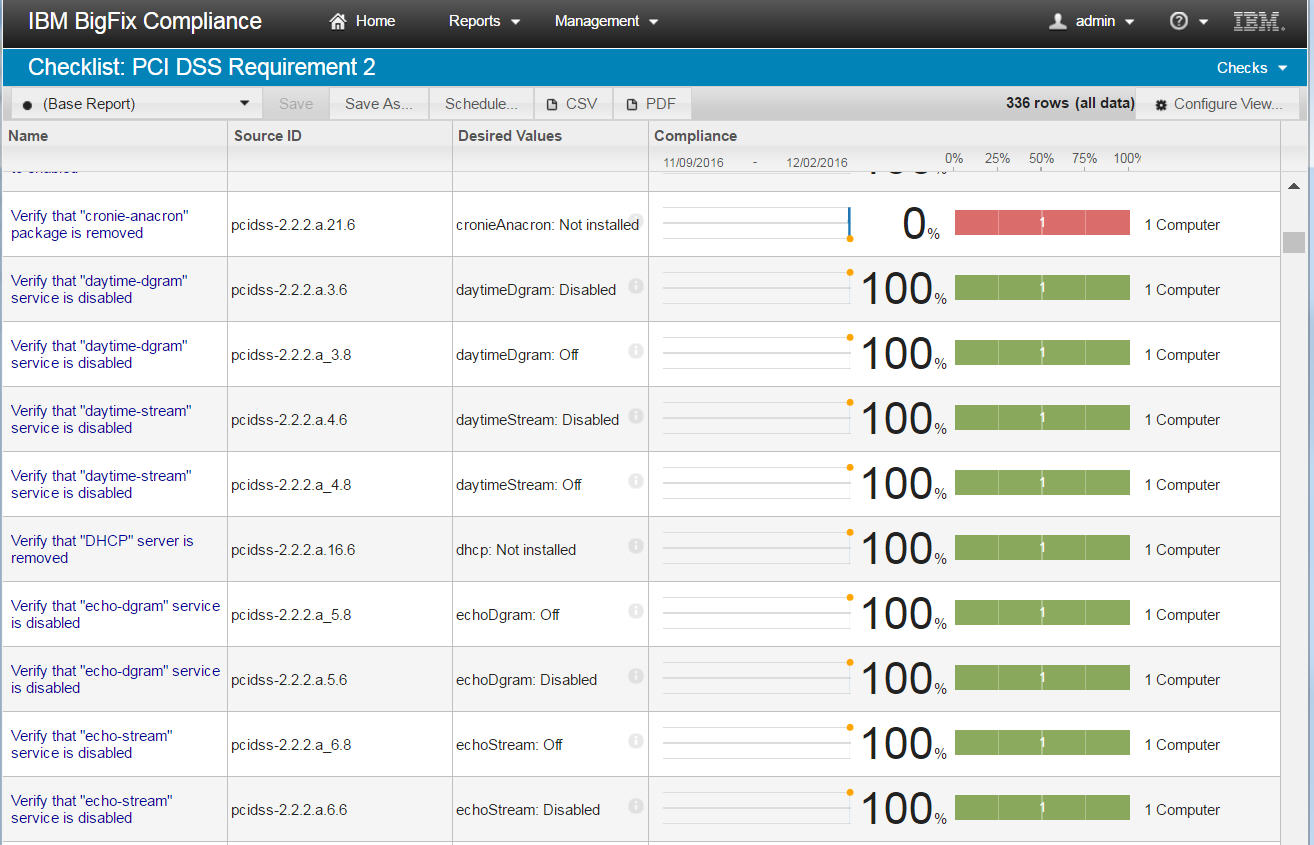
Task: Click the Save button
Action: pyautogui.click(x=296, y=104)
